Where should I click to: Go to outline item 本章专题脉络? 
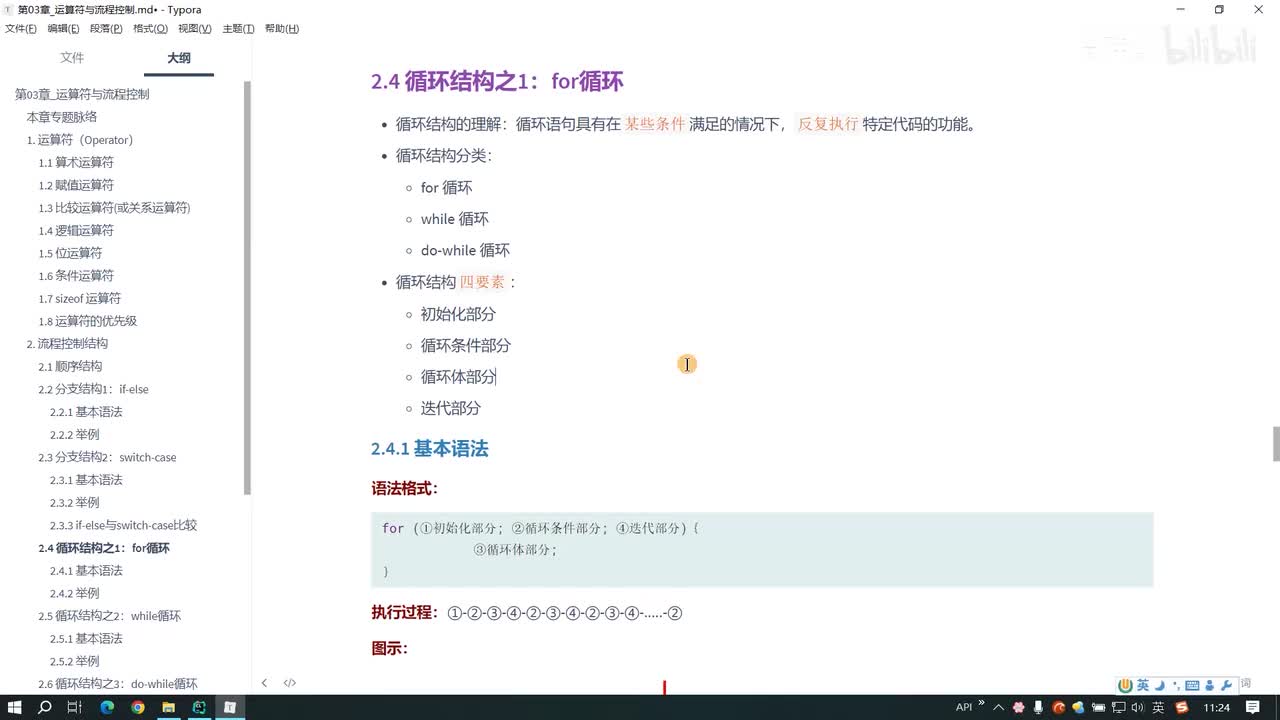pos(62,117)
